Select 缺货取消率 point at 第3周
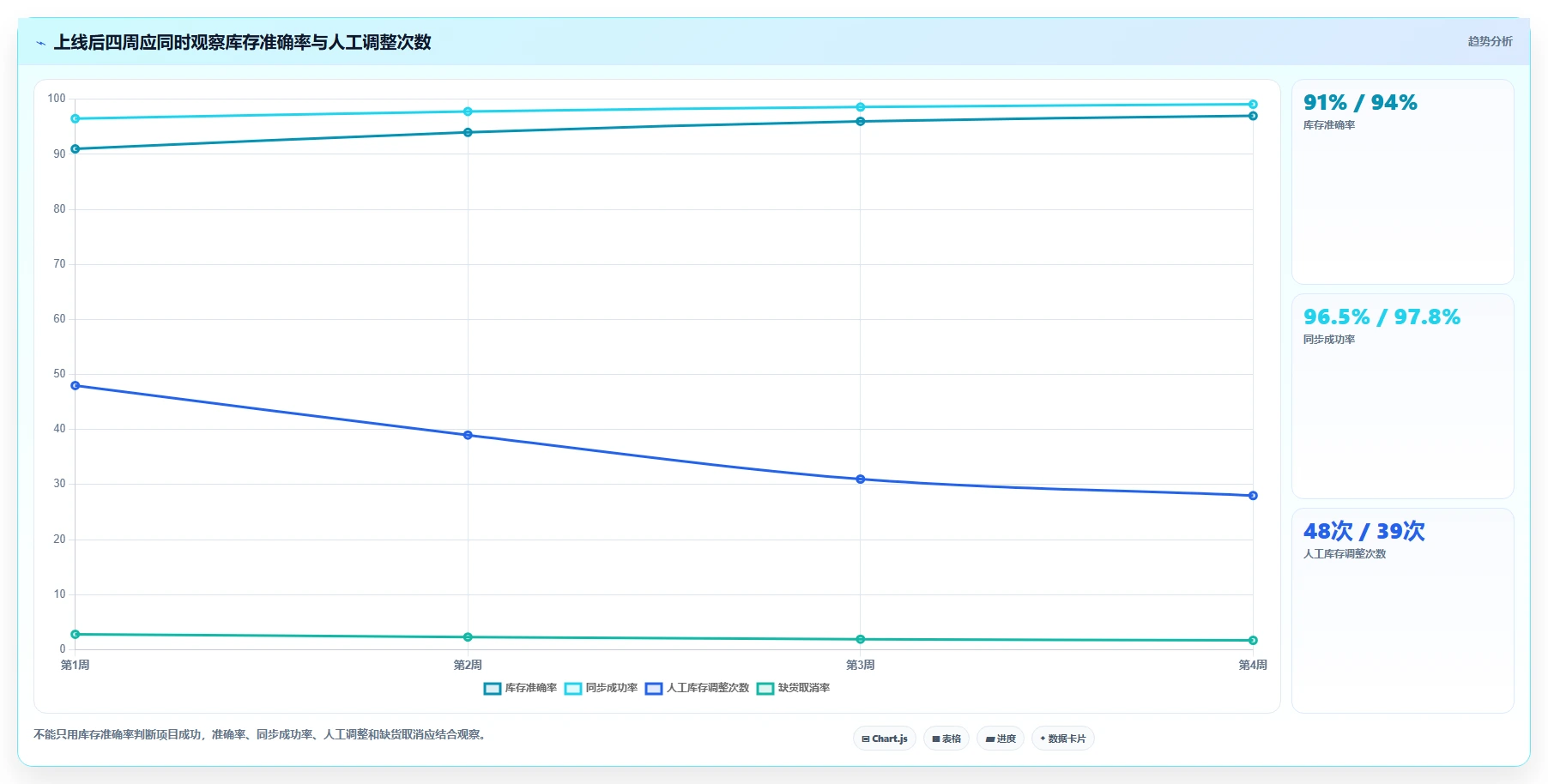This screenshot has width=1548, height=784. (861, 640)
